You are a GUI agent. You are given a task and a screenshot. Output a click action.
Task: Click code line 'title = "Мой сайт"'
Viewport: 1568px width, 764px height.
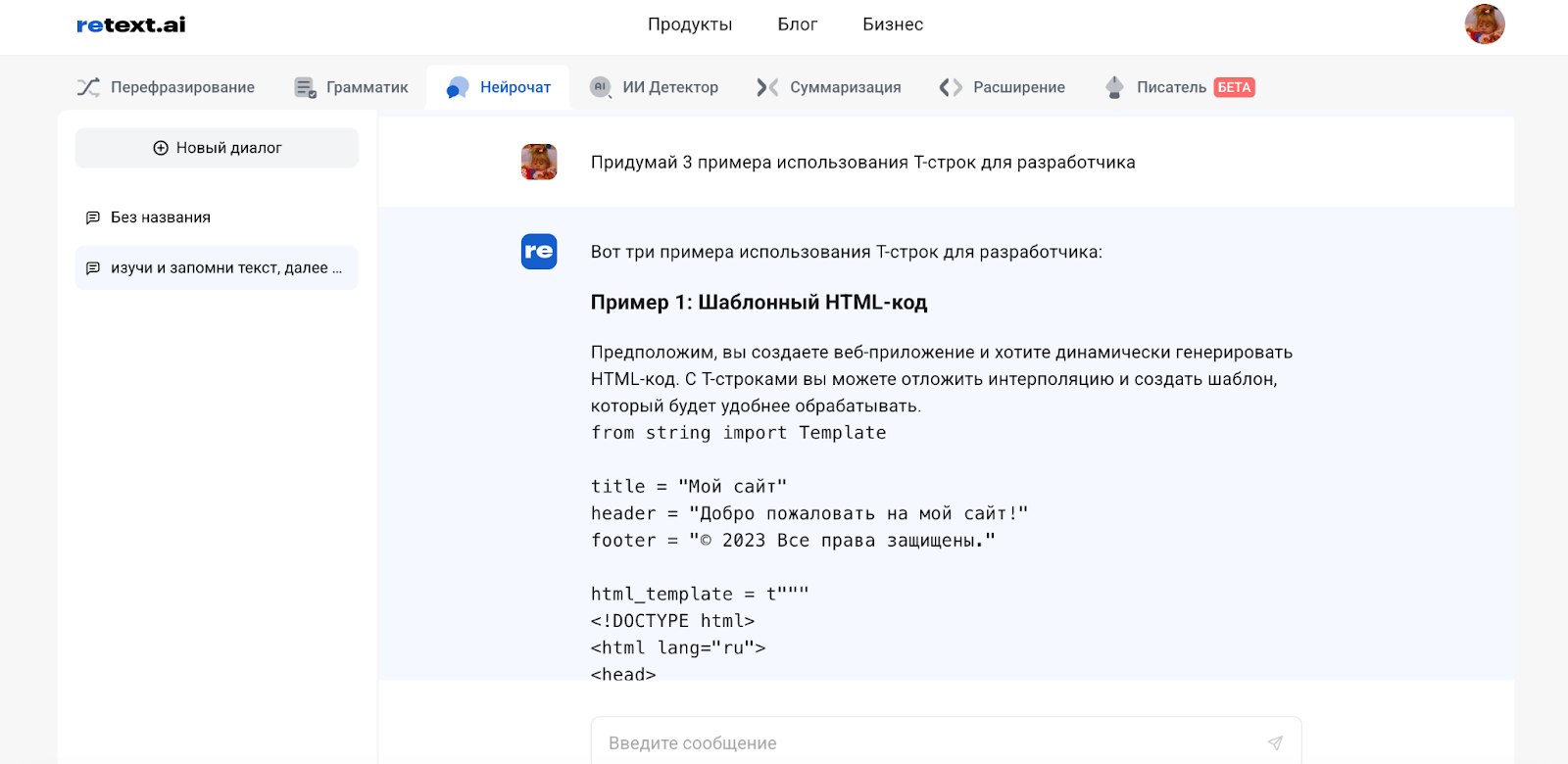point(689,487)
